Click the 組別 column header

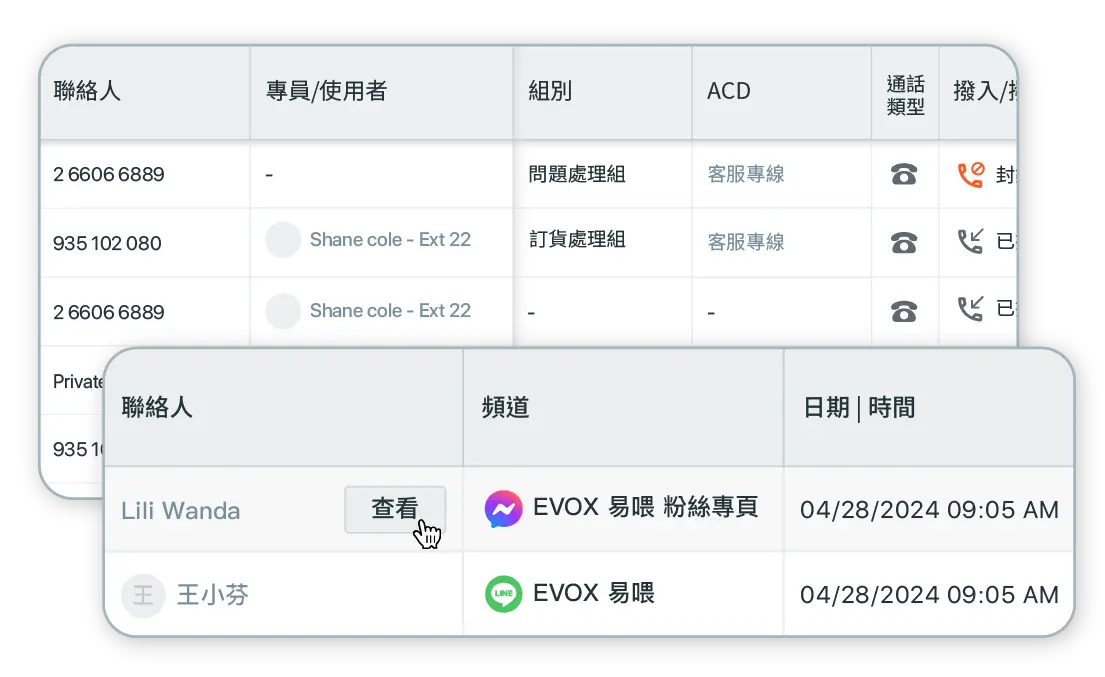(x=550, y=91)
